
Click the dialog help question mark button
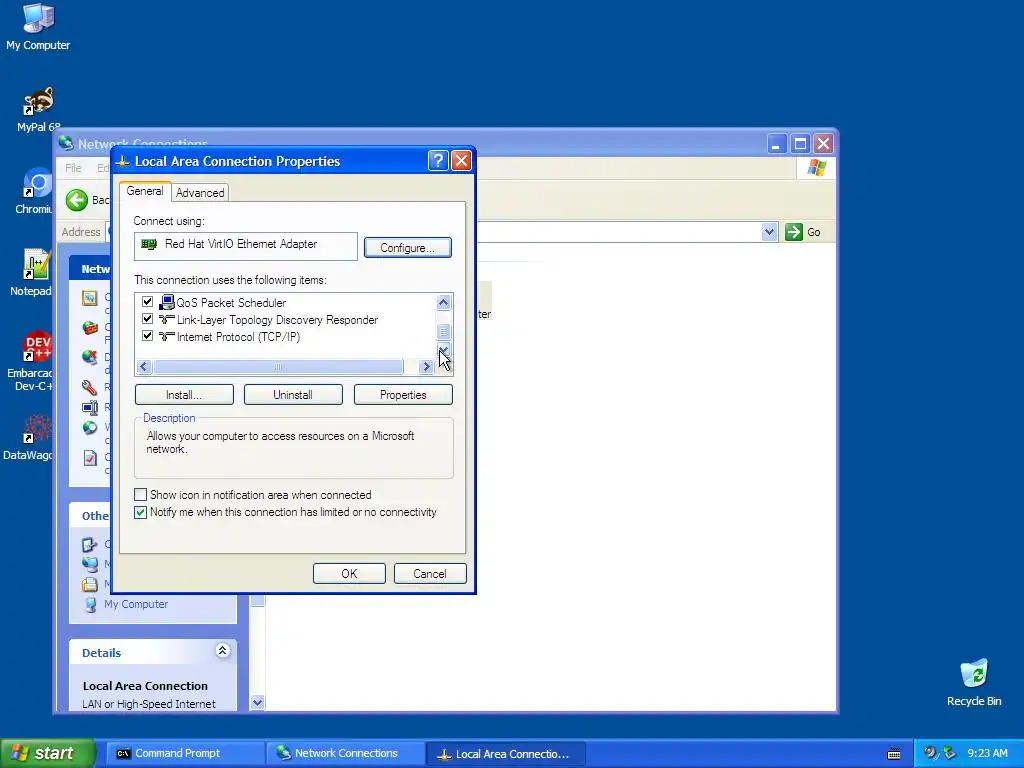[x=438, y=161]
